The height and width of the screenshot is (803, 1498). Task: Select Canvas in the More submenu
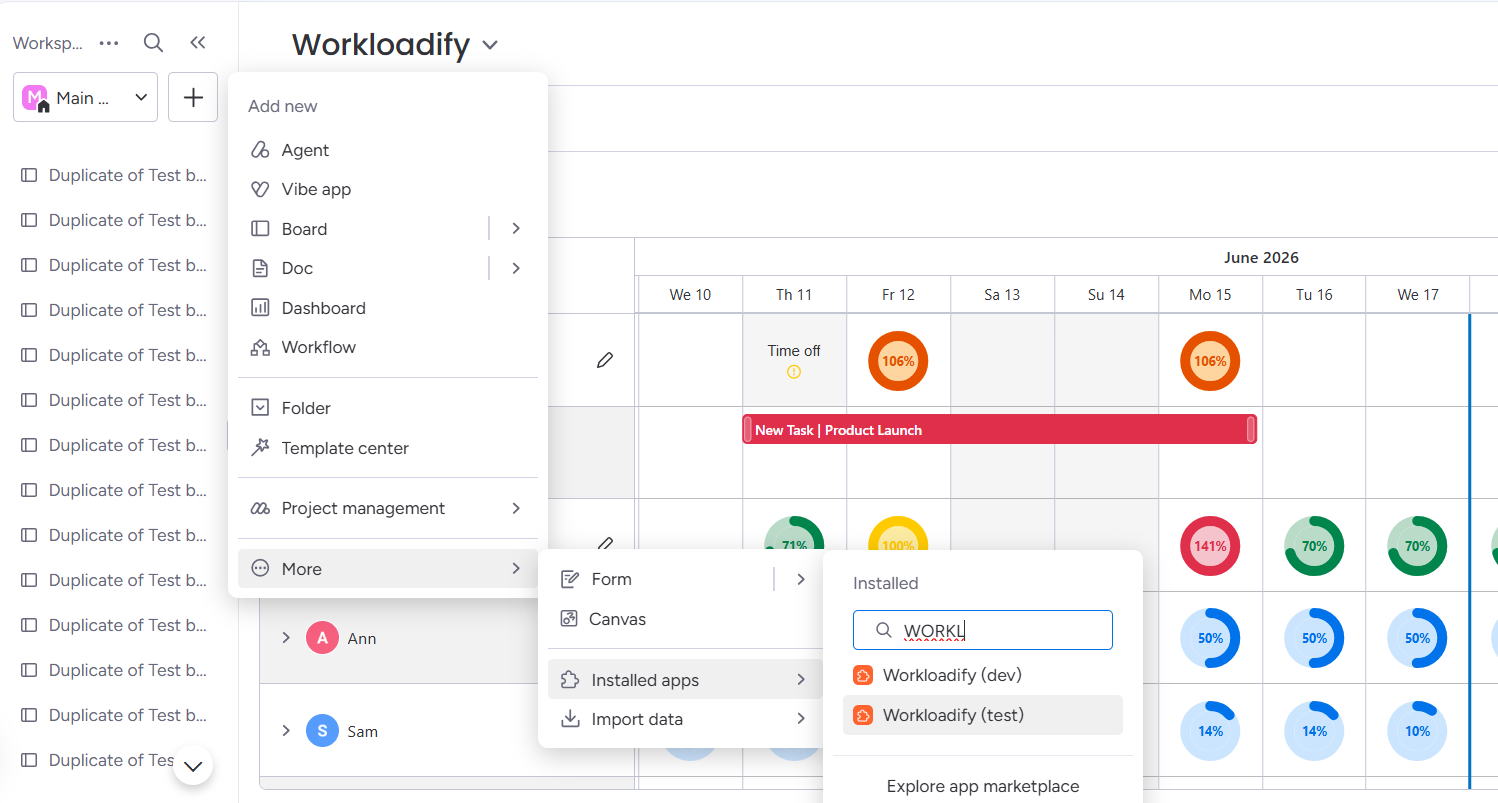pos(685,619)
